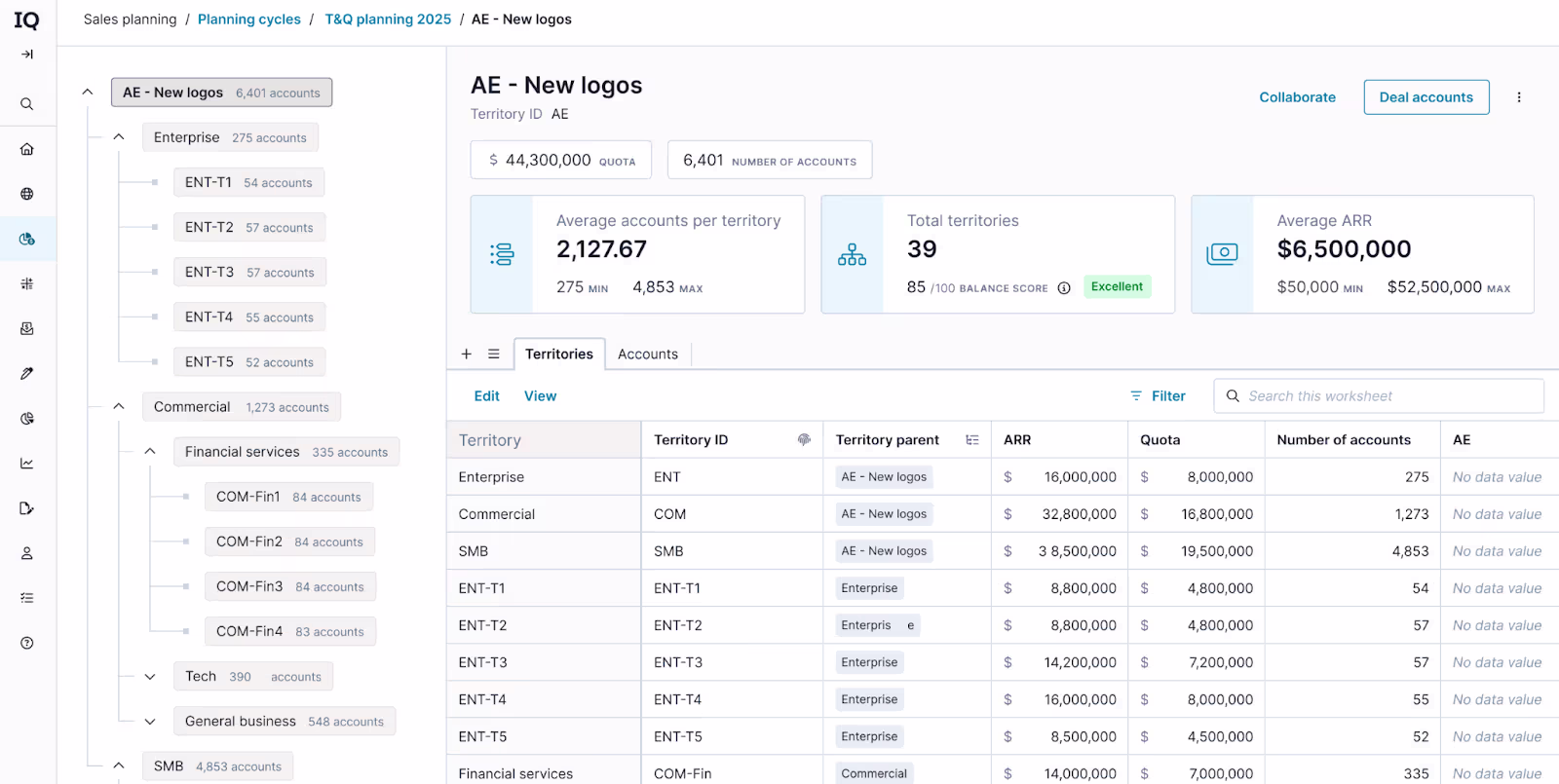
Task: Select the AE - New logos root node
Action: click(221, 93)
